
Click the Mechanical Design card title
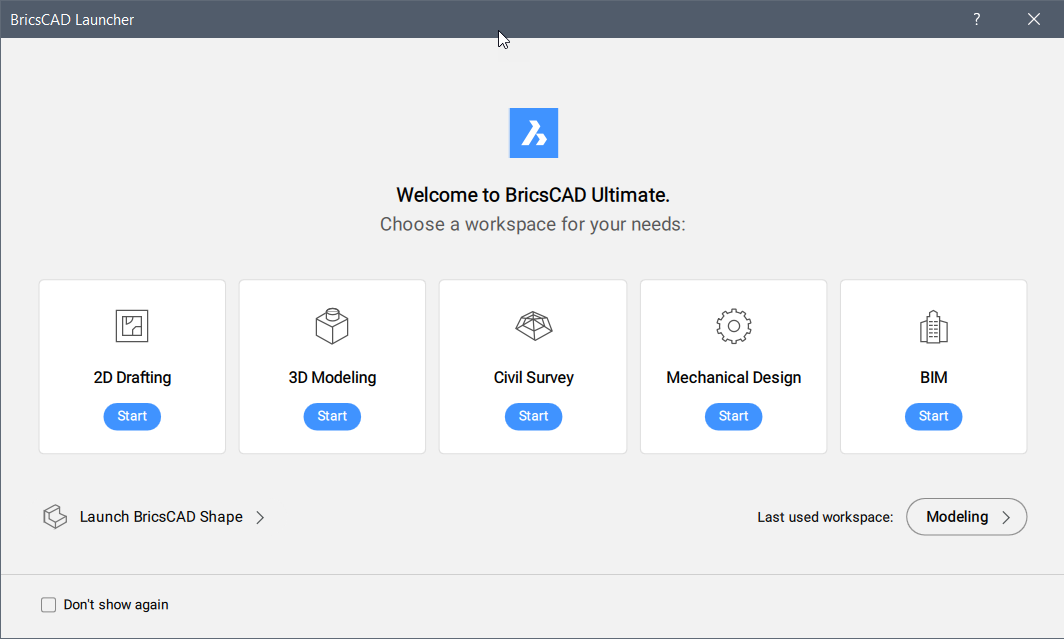733,378
